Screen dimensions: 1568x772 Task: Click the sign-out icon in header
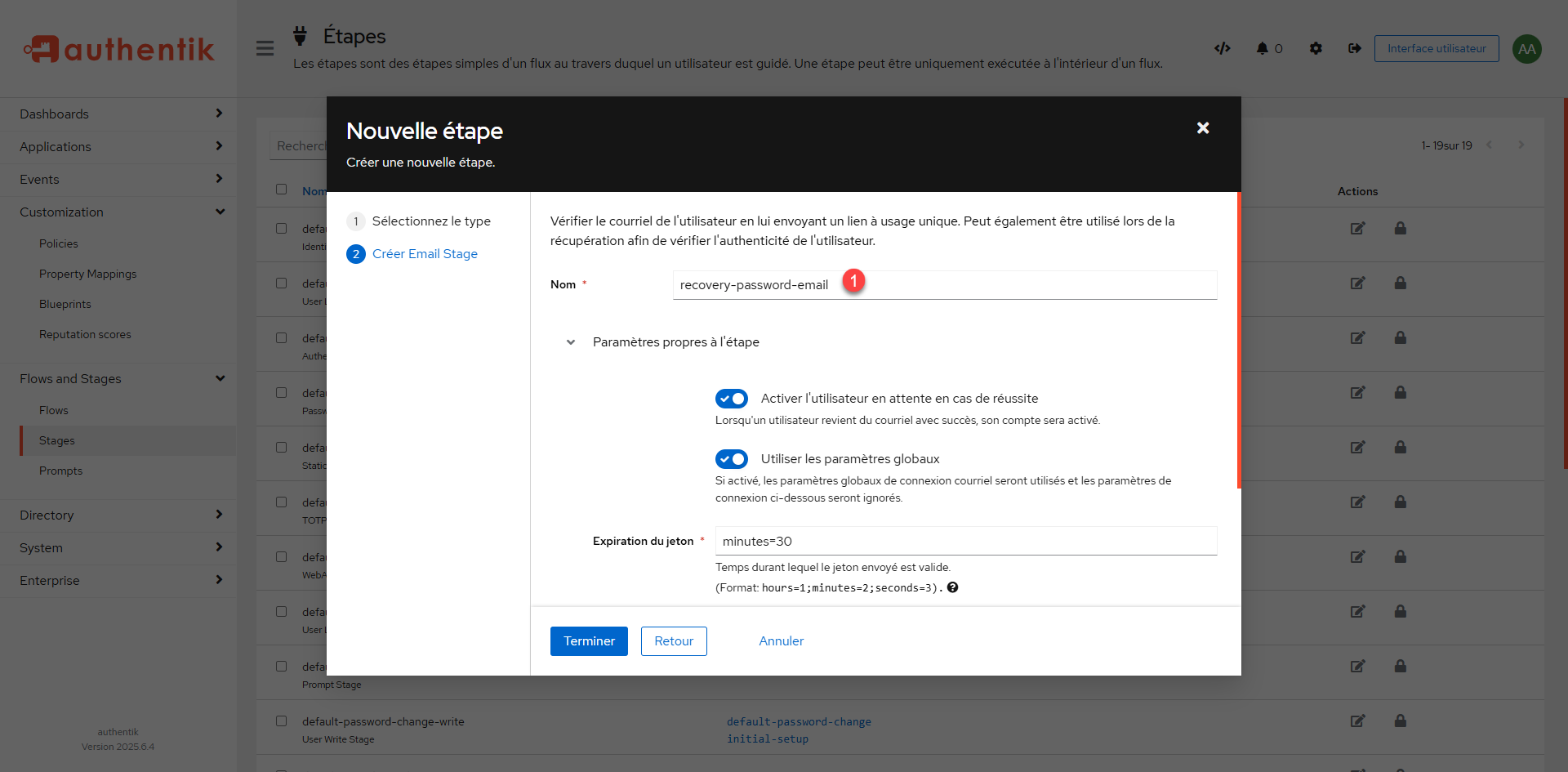point(1355,48)
